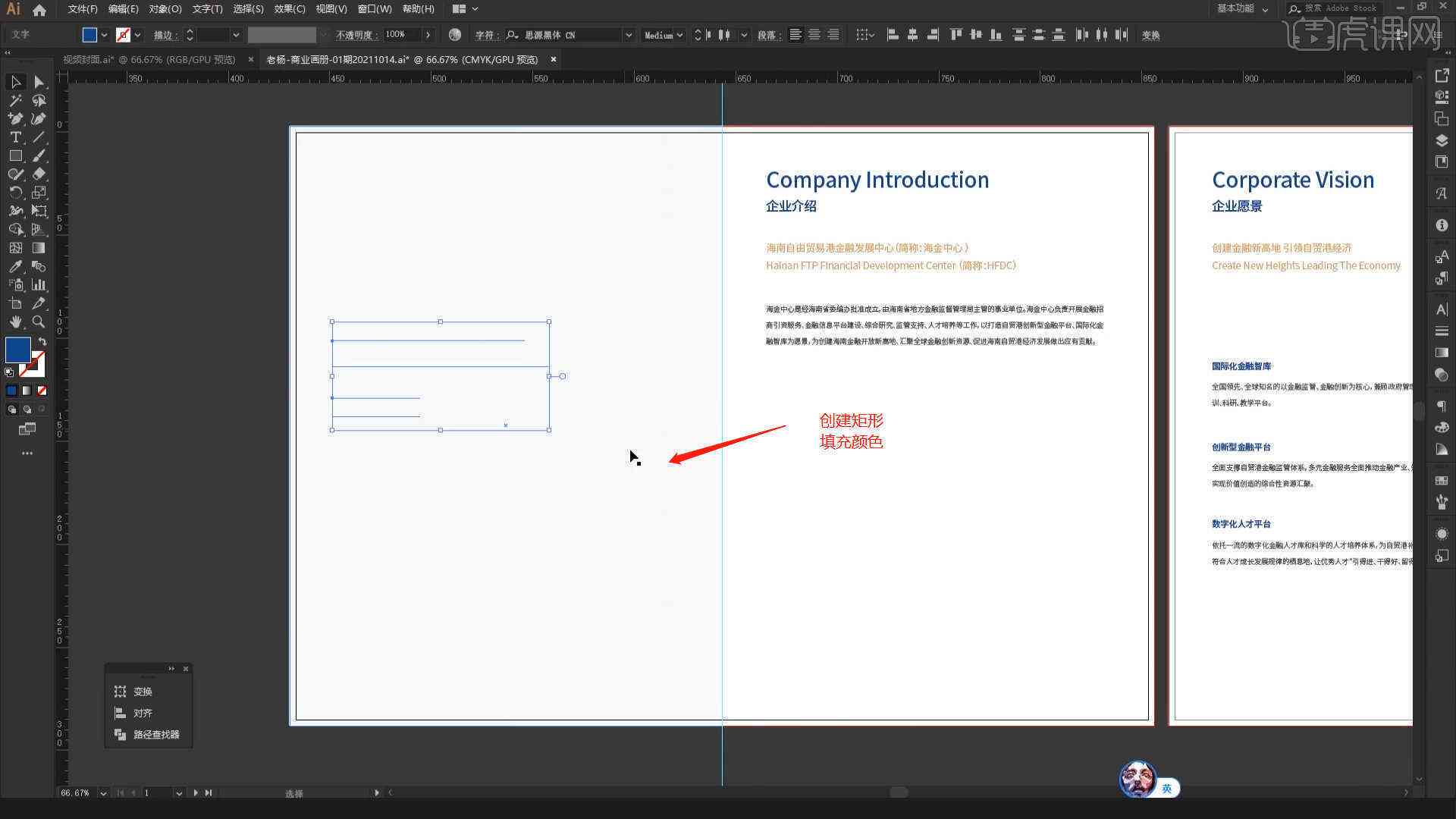This screenshot has height=819, width=1456.
Task: Select the Rectangle tool in toolbar
Action: pos(14,155)
